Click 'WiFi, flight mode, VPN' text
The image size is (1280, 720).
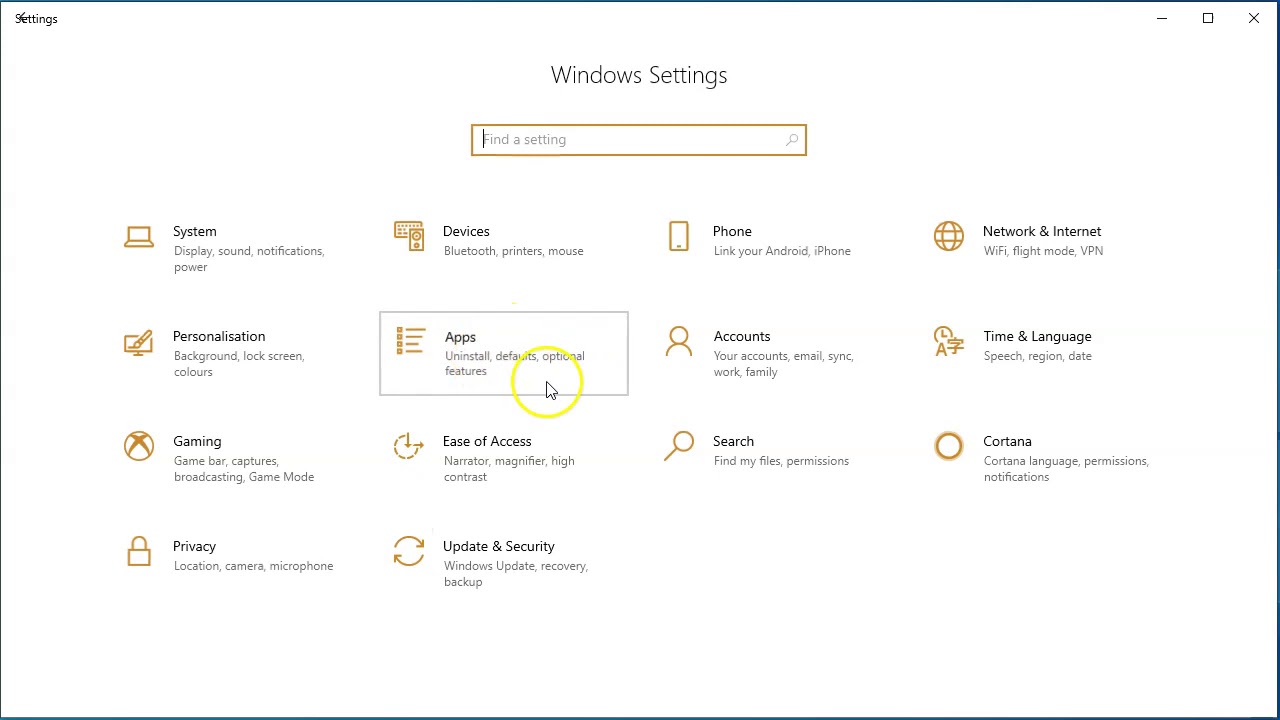click(1043, 251)
